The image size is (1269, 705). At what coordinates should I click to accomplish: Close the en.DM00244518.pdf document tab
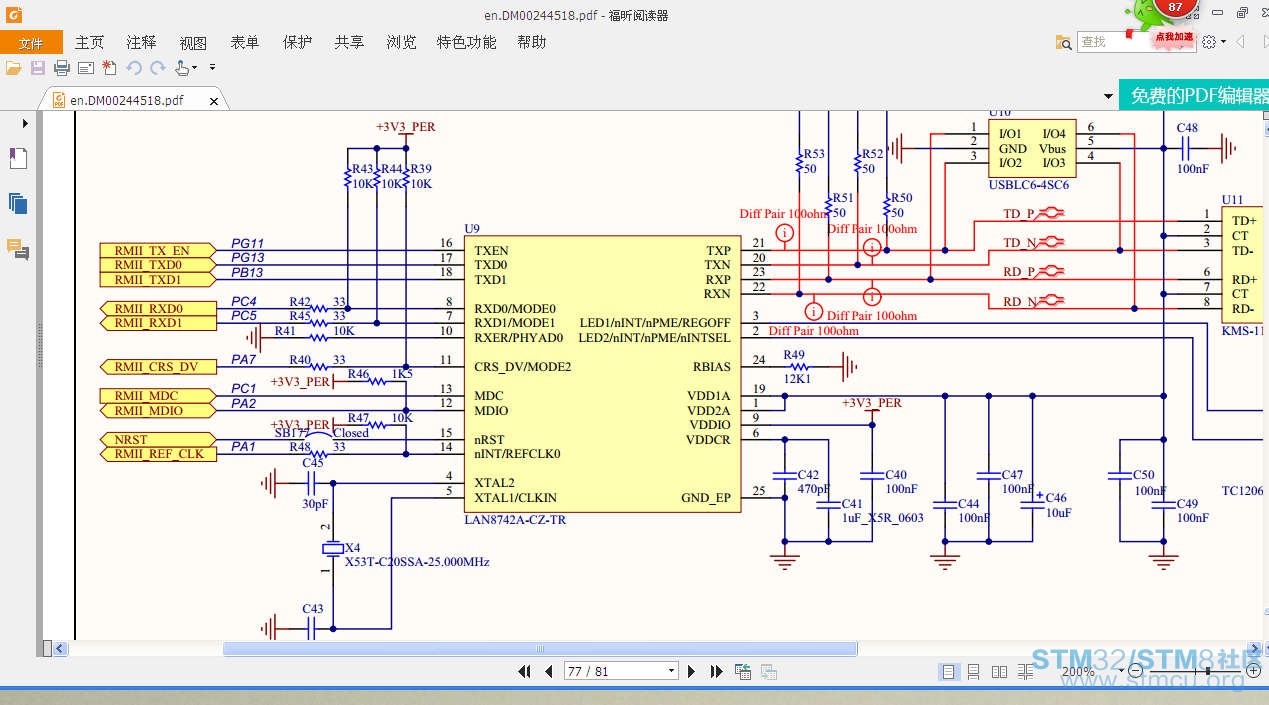pyautogui.click(x=213, y=100)
